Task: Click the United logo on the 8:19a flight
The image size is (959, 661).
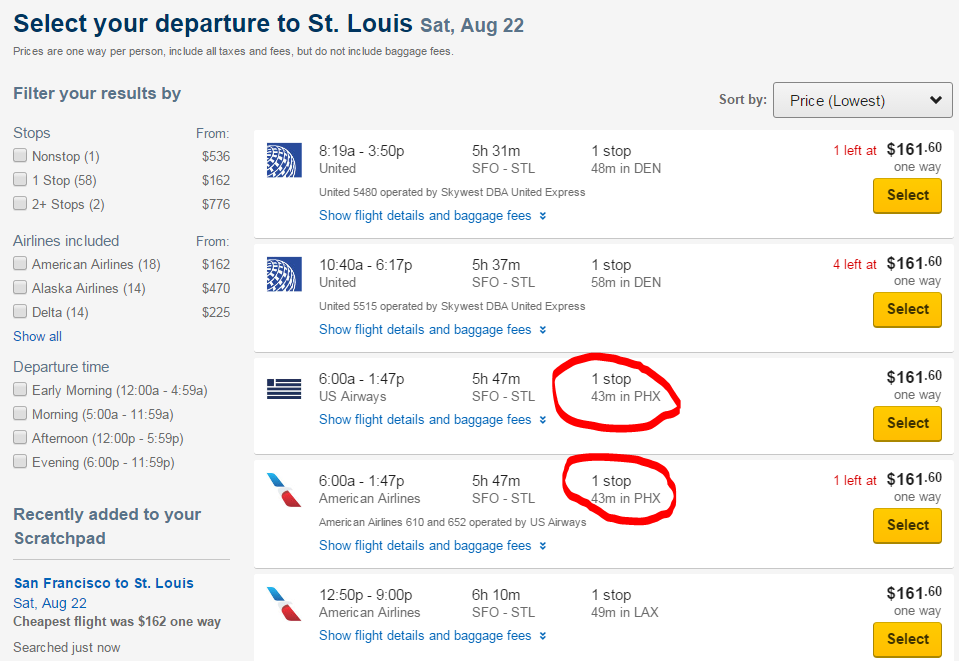Action: click(x=284, y=160)
